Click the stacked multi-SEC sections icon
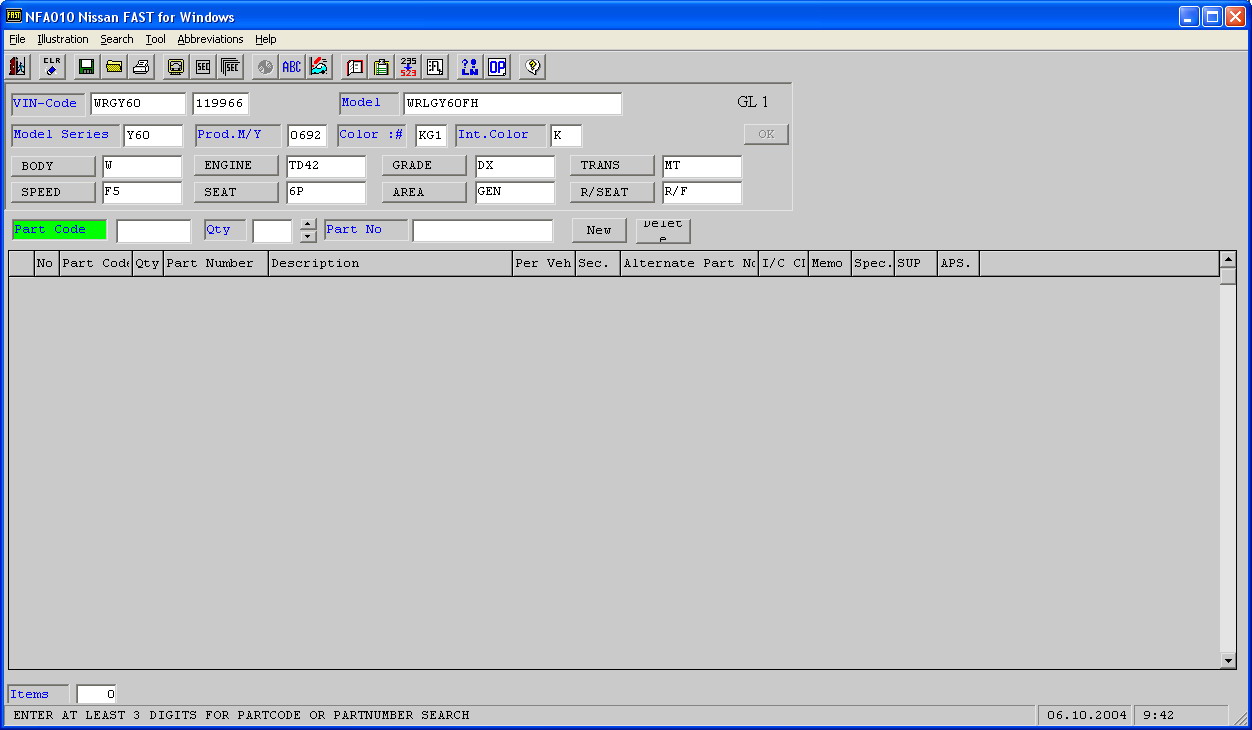This screenshot has height=730, width=1252. coord(231,67)
